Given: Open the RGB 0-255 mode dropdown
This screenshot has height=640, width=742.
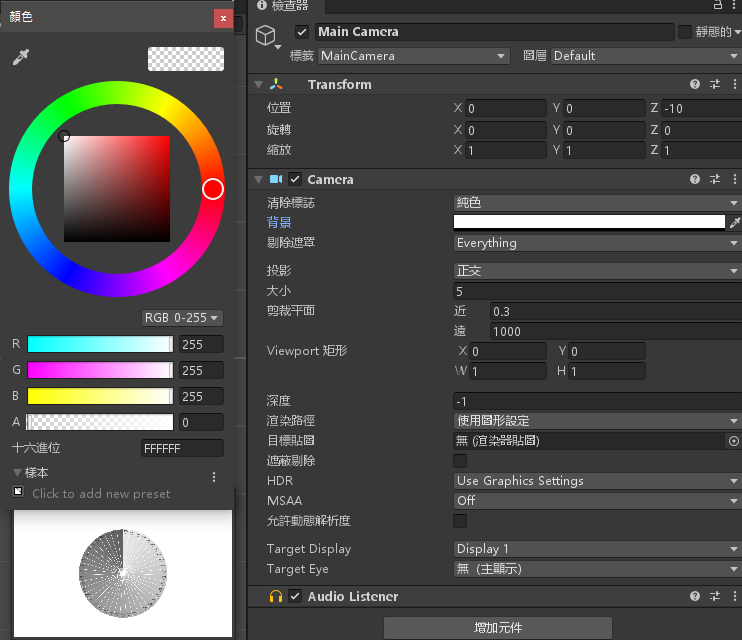Looking at the screenshot, I should pyautogui.click(x=182, y=318).
